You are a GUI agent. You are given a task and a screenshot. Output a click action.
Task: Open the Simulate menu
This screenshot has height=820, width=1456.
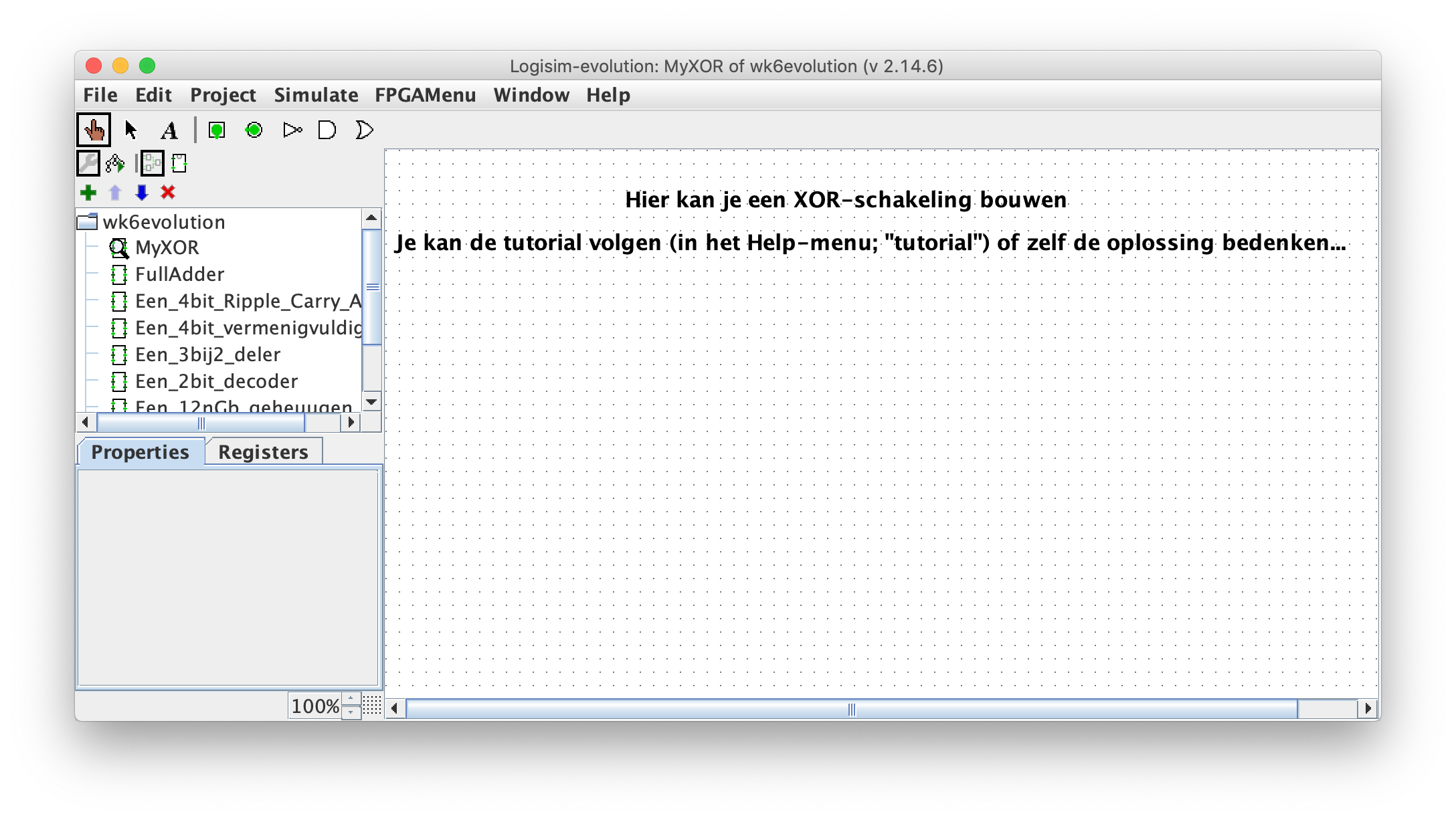tap(316, 95)
